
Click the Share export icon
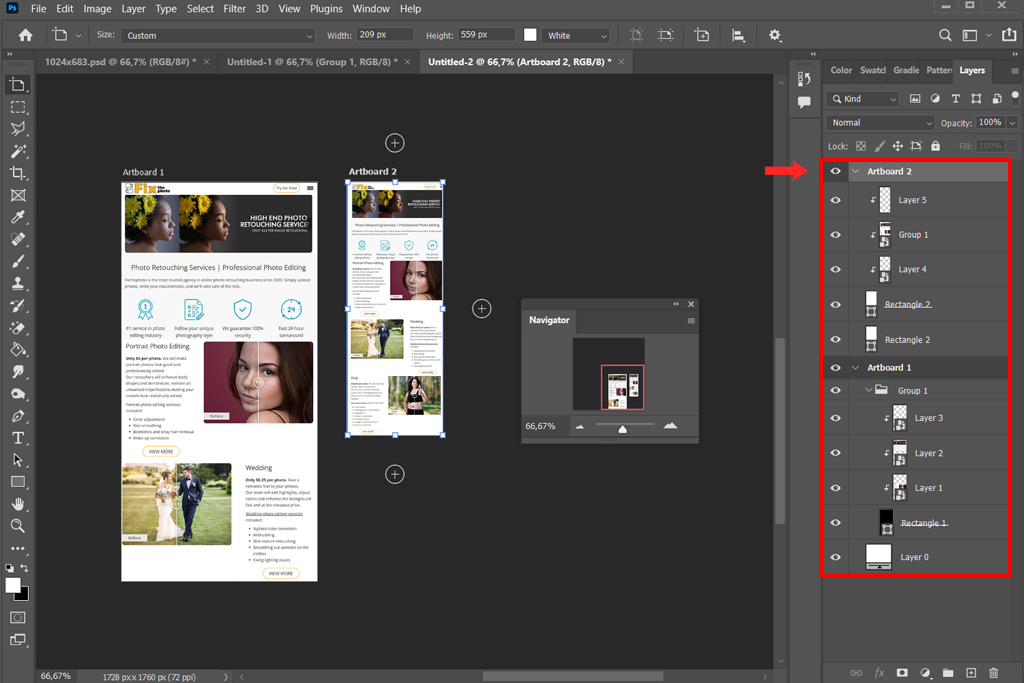click(1009, 35)
